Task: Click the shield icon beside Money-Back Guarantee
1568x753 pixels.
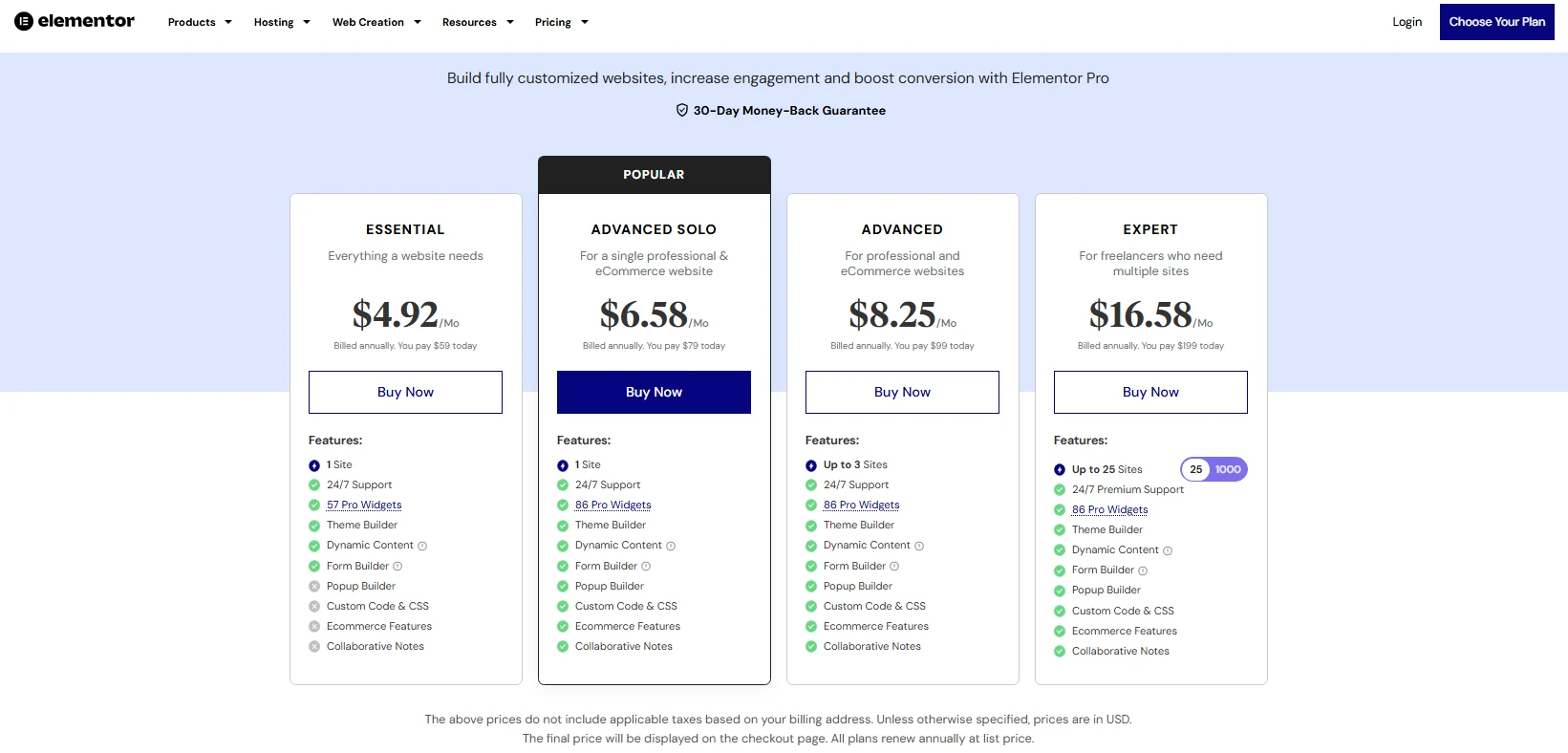Action: point(682,111)
